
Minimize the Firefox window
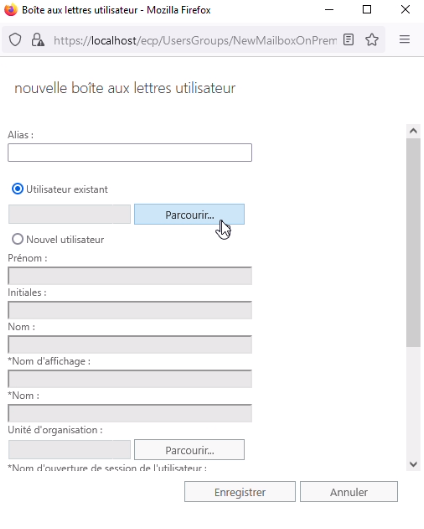point(329,9)
